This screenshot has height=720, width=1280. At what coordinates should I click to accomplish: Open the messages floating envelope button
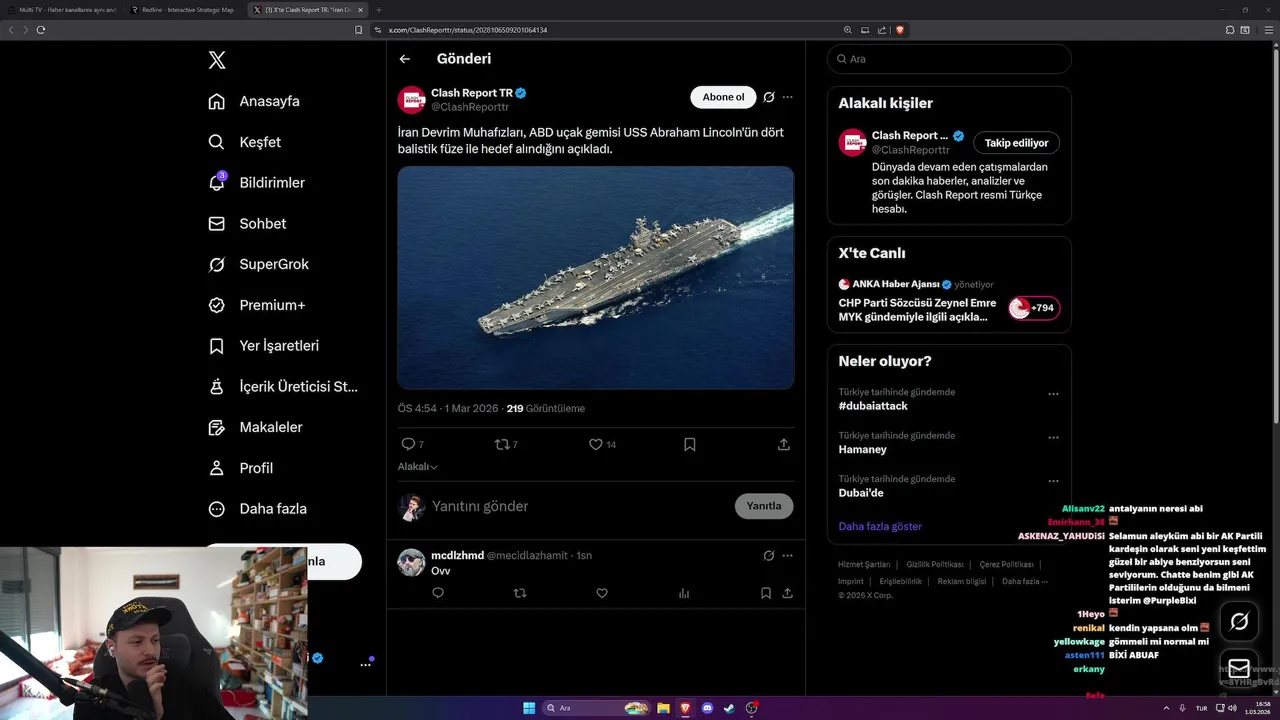click(1239, 668)
